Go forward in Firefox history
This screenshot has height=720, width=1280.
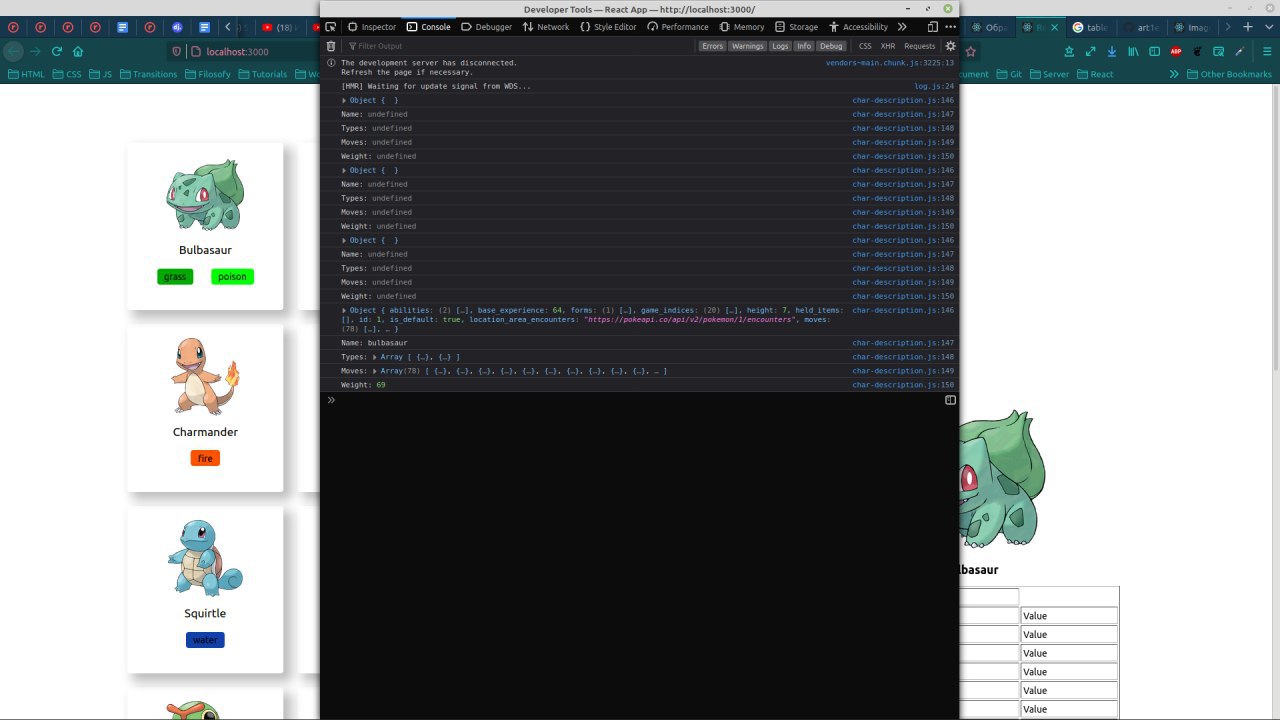[35, 51]
